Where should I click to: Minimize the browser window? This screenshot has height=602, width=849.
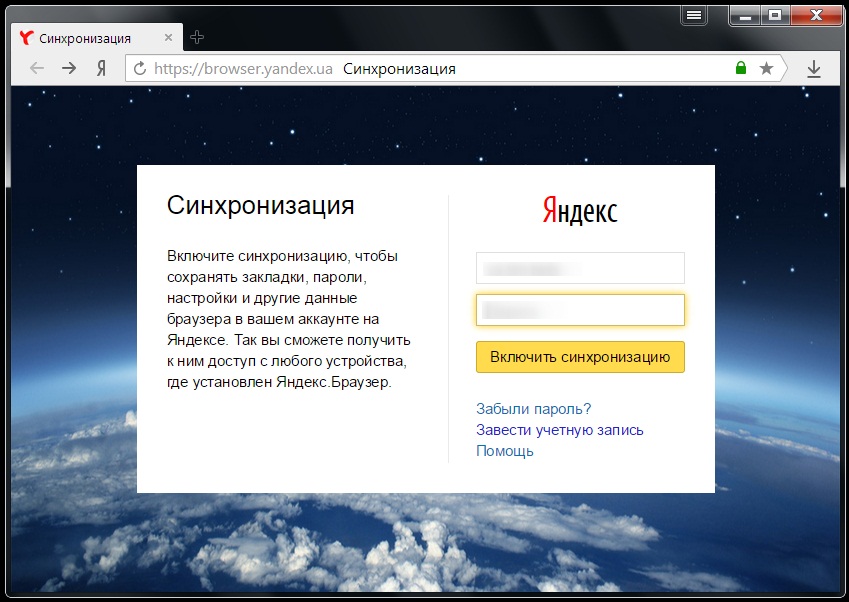746,16
